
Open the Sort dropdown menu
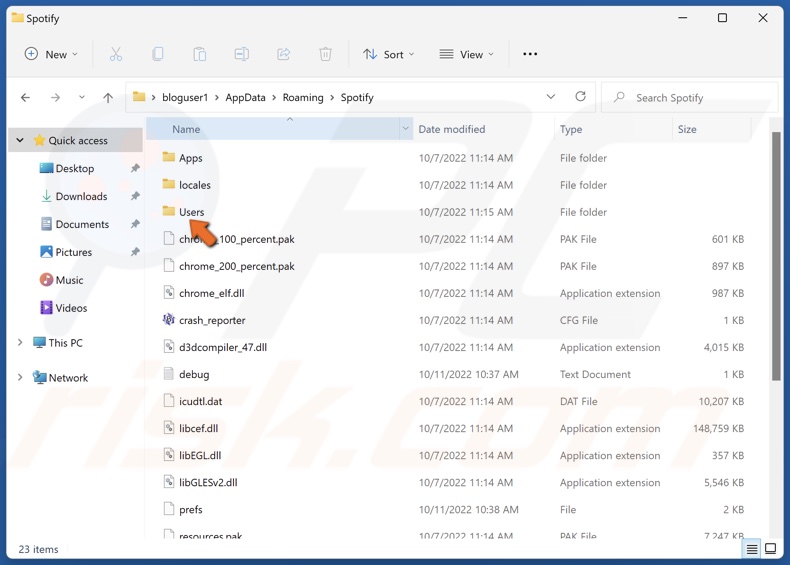(388, 54)
